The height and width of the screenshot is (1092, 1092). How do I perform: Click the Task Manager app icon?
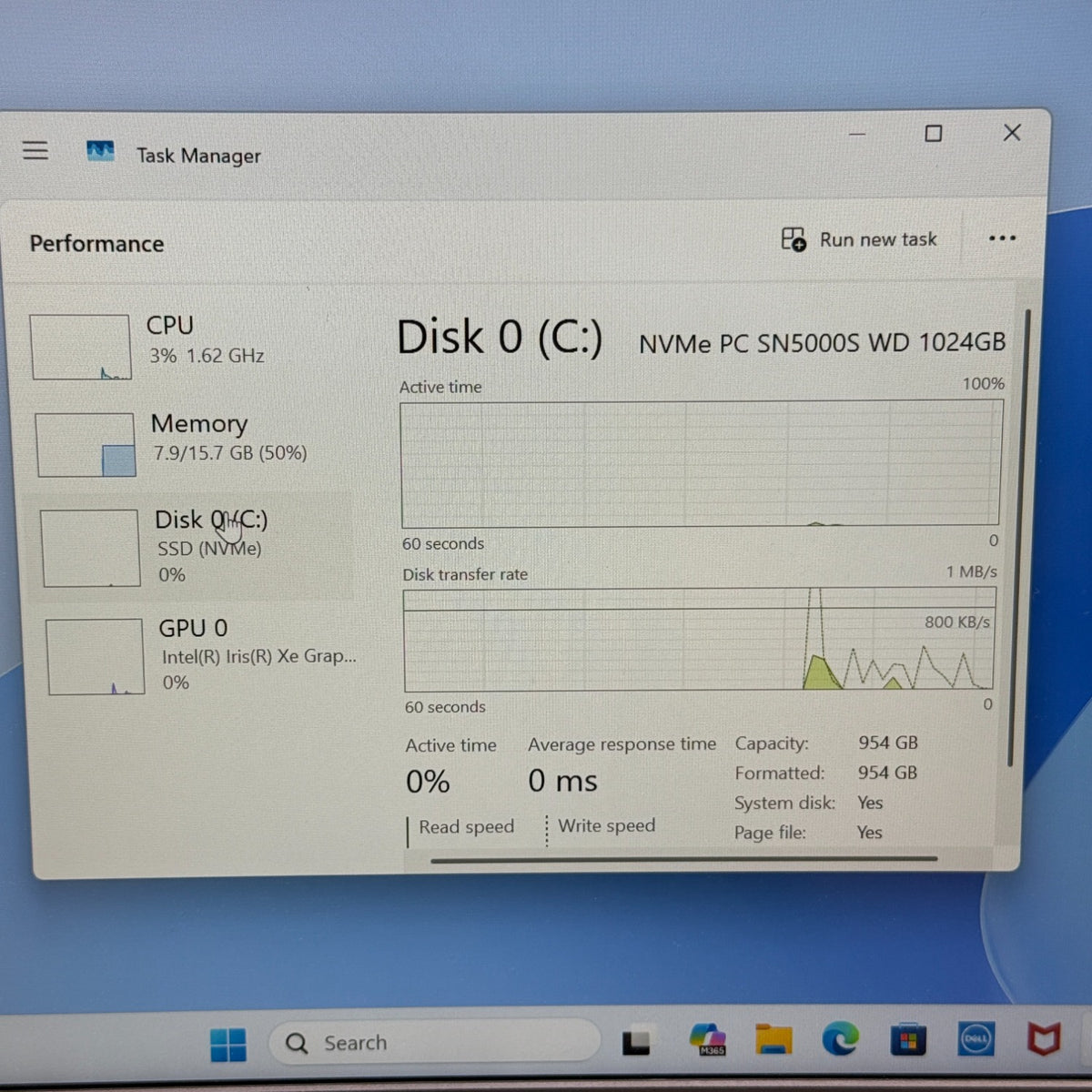click(100, 151)
